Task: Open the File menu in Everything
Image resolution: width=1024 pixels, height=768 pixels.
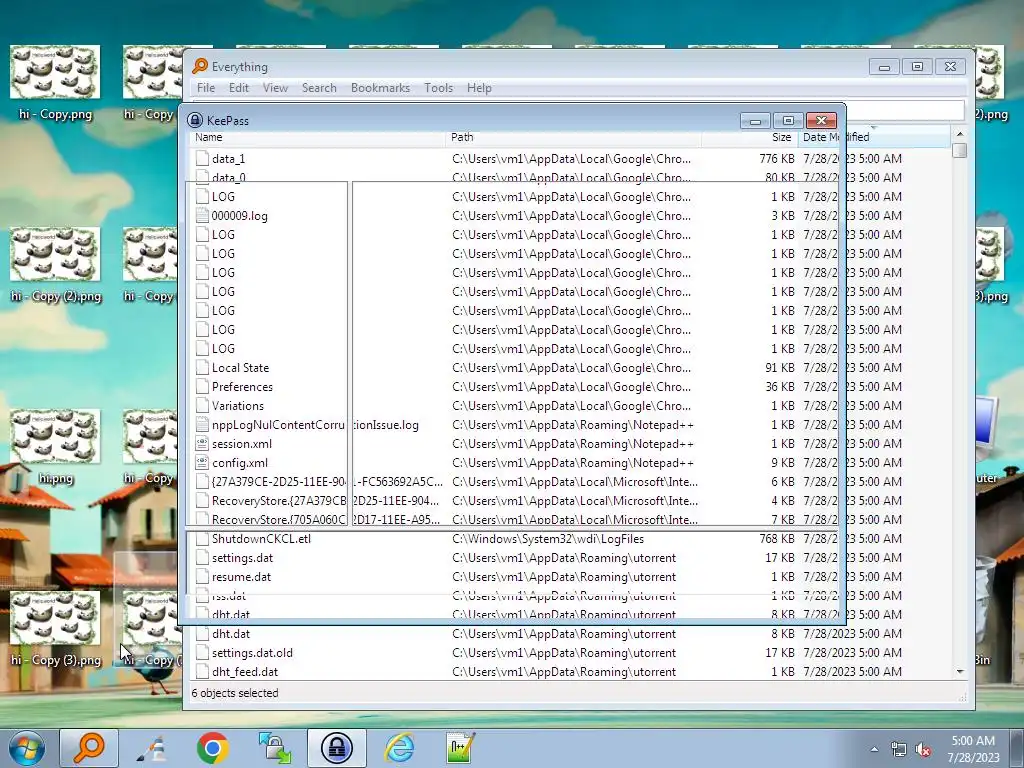Action: [x=206, y=88]
